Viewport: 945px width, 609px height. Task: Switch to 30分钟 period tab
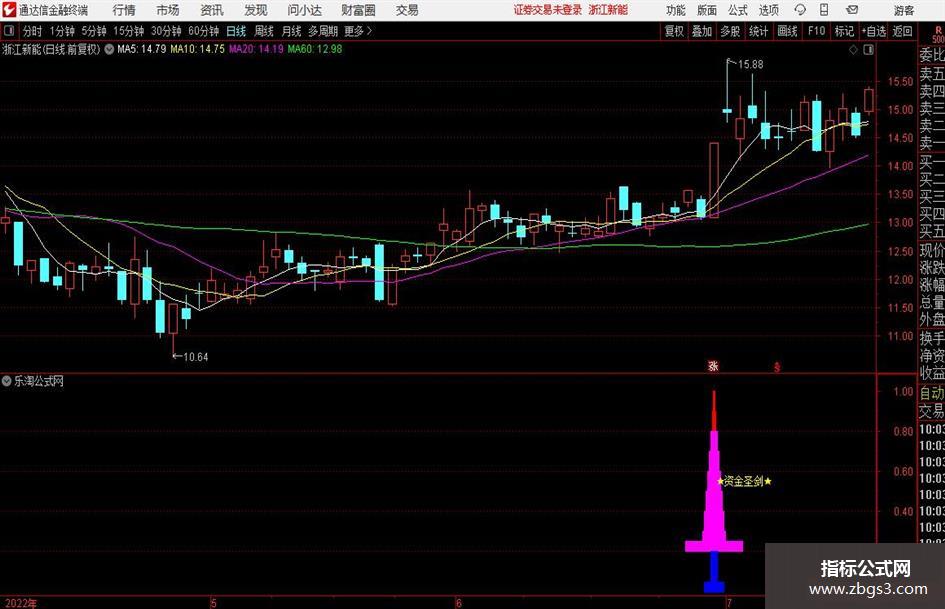coord(166,31)
